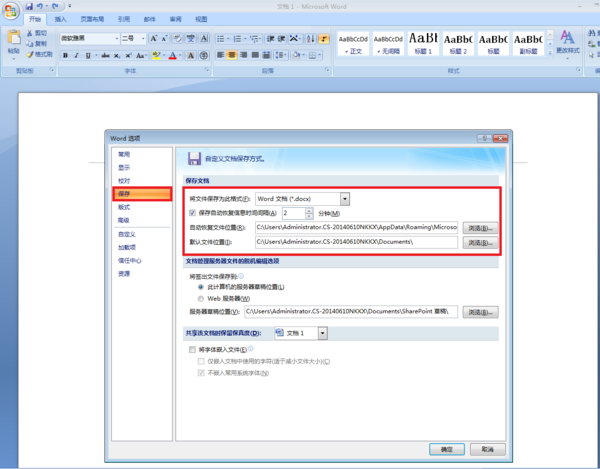Open the paragraph shading paint bucket
The width and height of the screenshot is (600, 469).
[x=297, y=55]
